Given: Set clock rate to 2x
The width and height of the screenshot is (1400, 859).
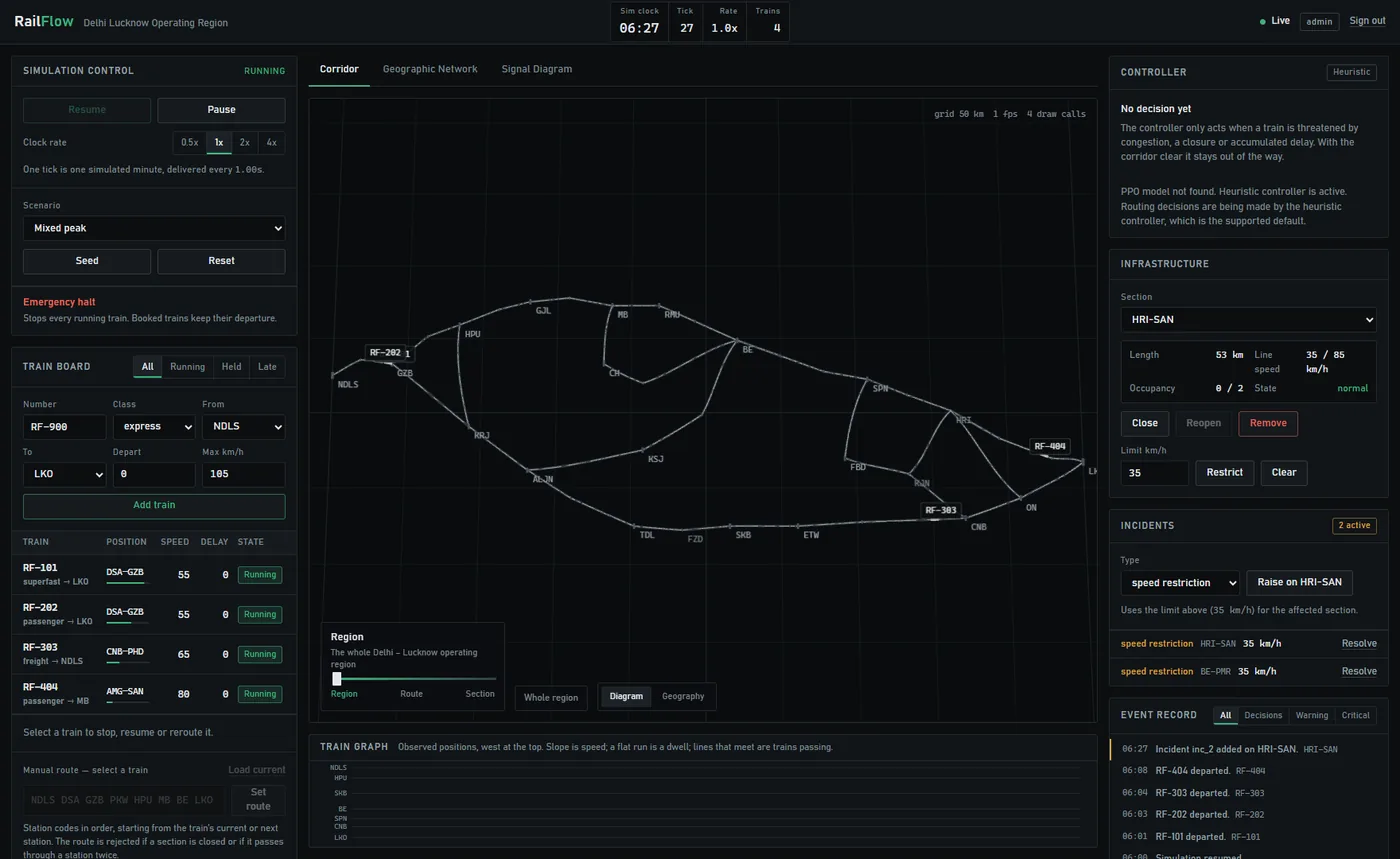Looking at the screenshot, I should [245, 143].
